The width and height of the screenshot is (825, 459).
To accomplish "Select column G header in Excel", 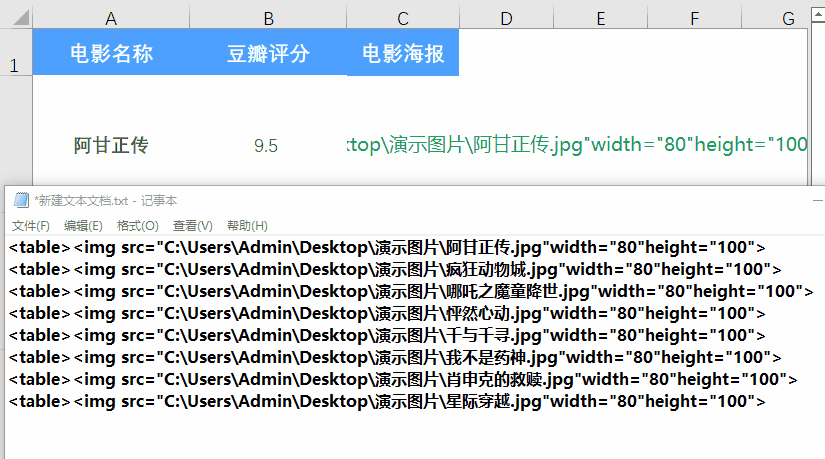I will click(774, 18).
